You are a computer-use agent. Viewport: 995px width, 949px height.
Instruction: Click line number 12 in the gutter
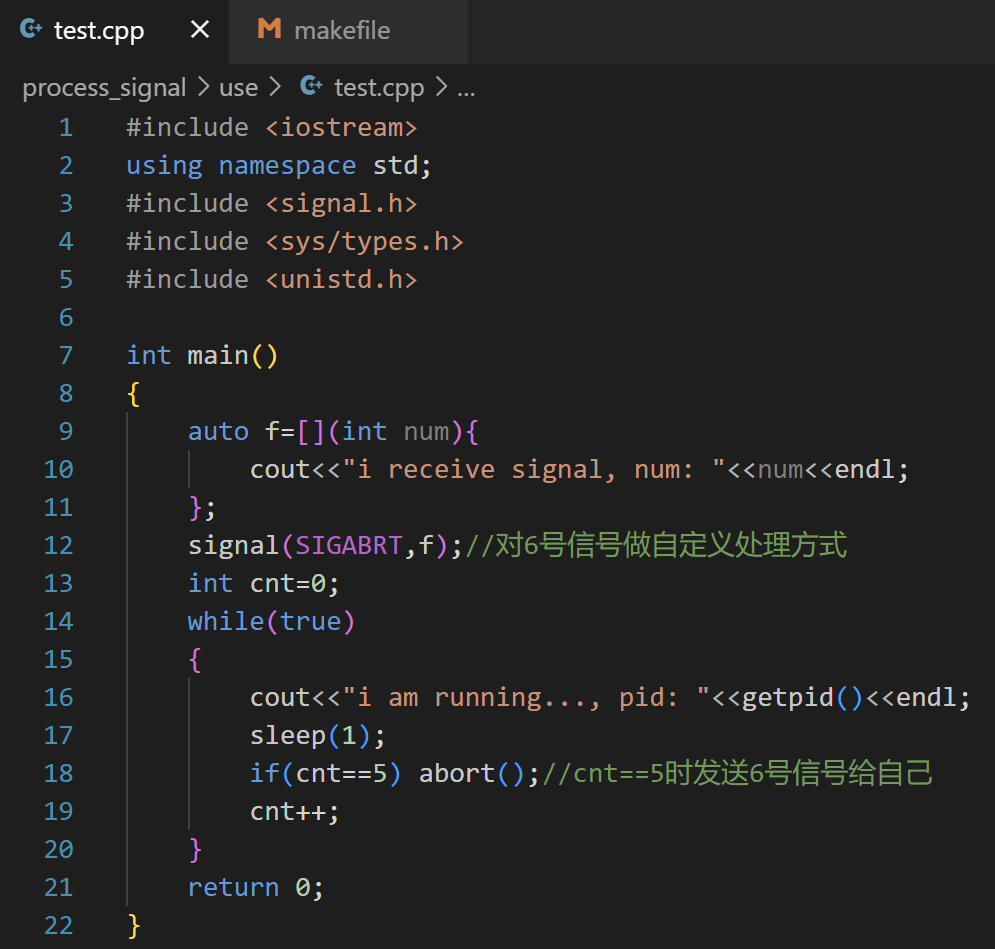click(58, 546)
